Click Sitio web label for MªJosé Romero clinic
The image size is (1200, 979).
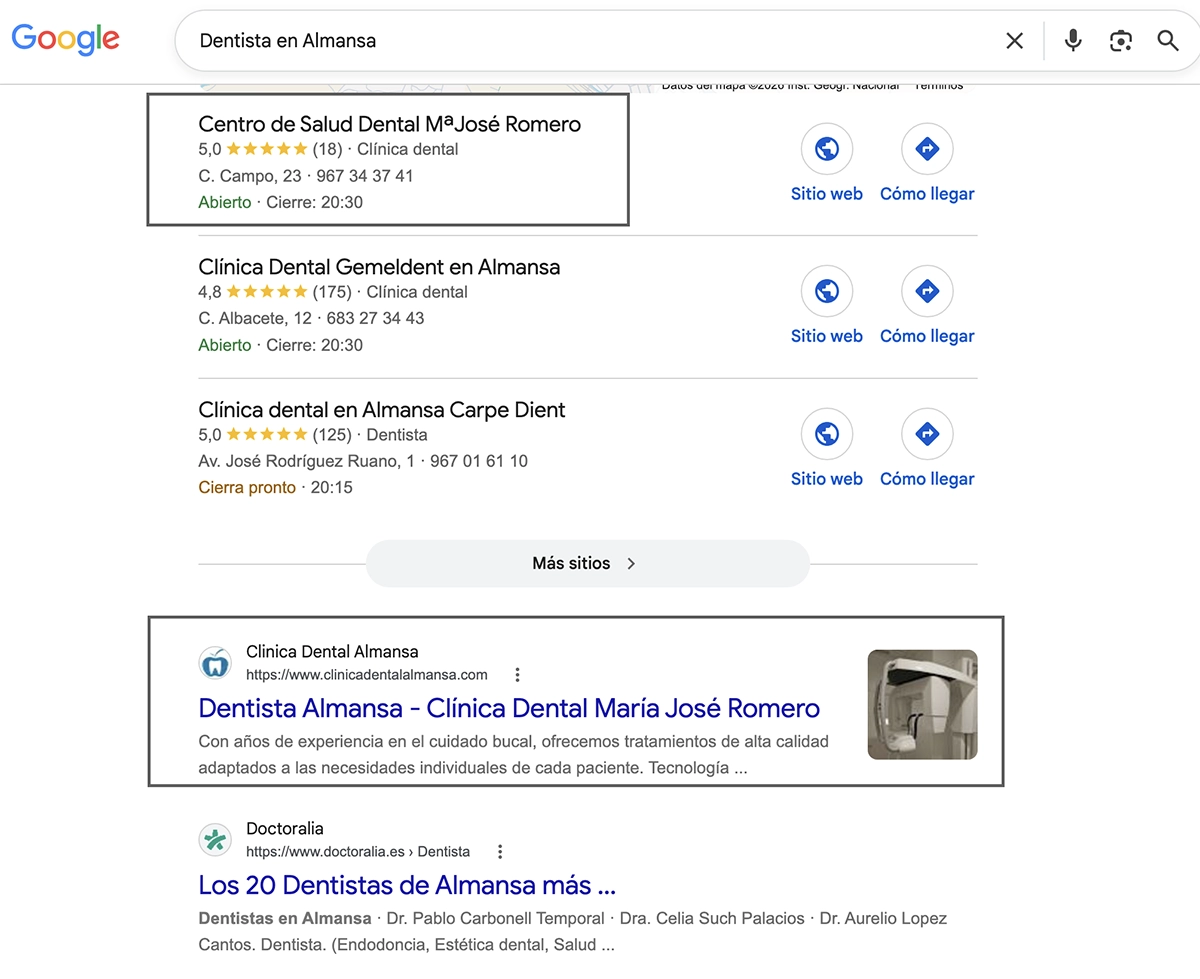(x=827, y=194)
